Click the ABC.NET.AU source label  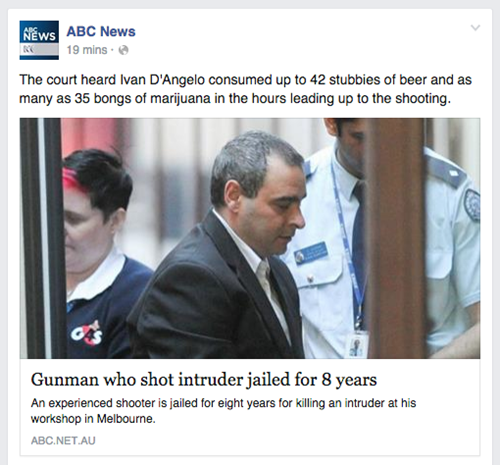pos(63,441)
